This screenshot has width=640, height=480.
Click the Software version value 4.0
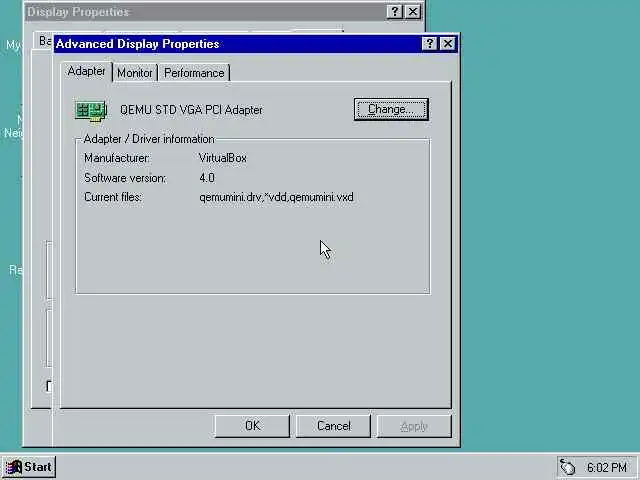pos(207,178)
